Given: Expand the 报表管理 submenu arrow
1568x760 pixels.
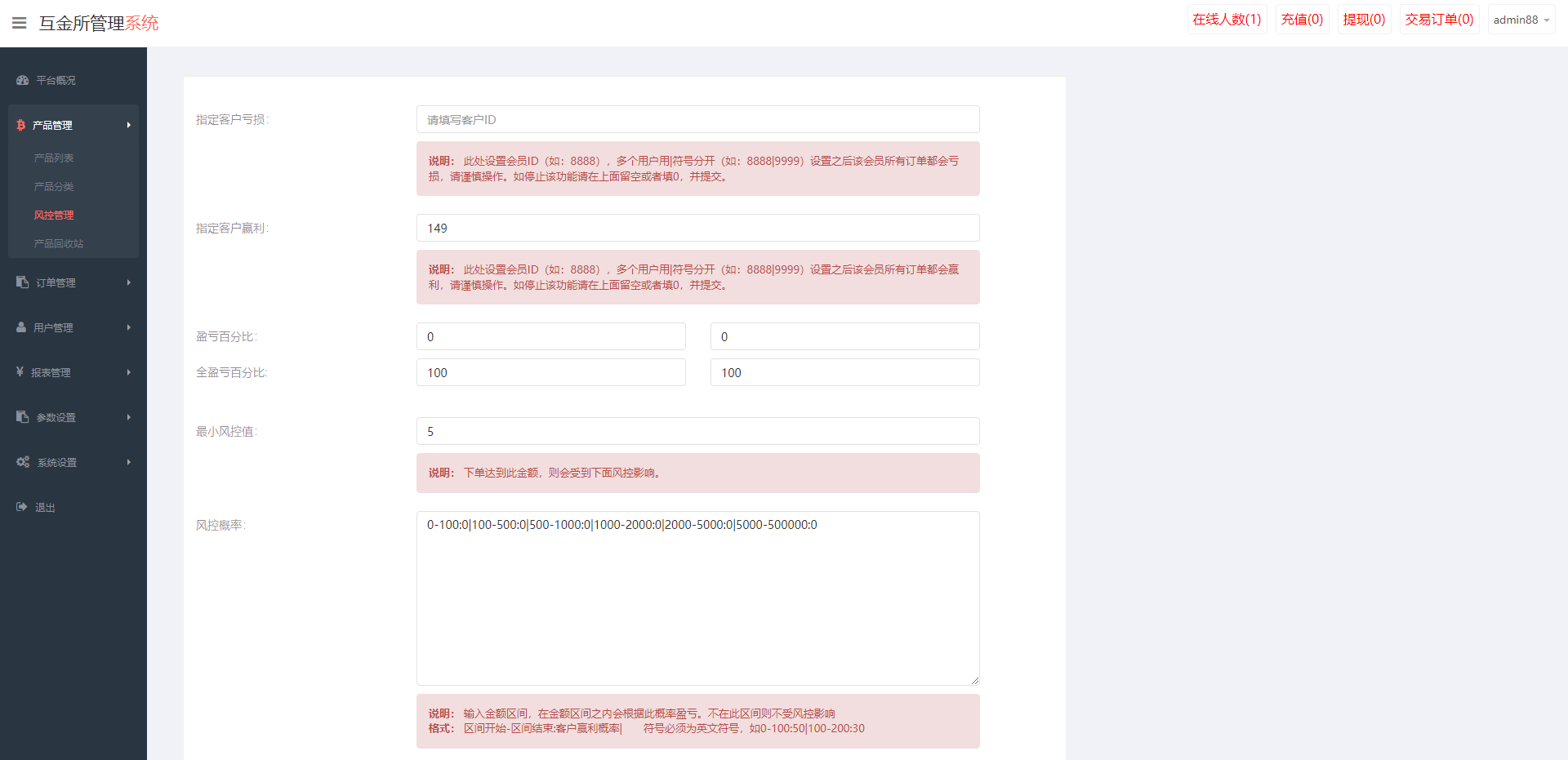Looking at the screenshot, I should tap(128, 372).
